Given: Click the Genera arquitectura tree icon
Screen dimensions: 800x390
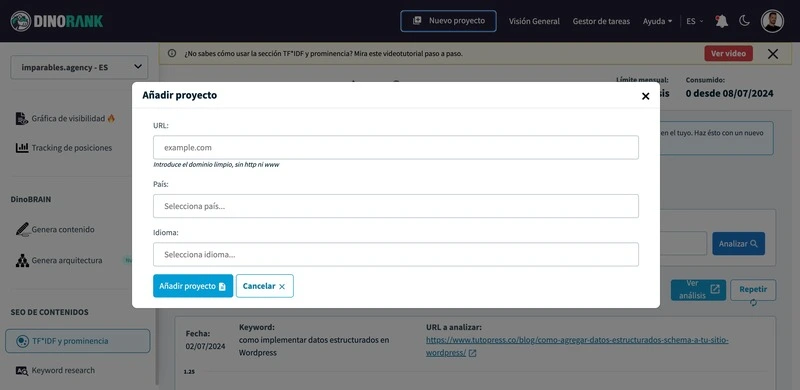Looking at the screenshot, I should (x=22, y=260).
